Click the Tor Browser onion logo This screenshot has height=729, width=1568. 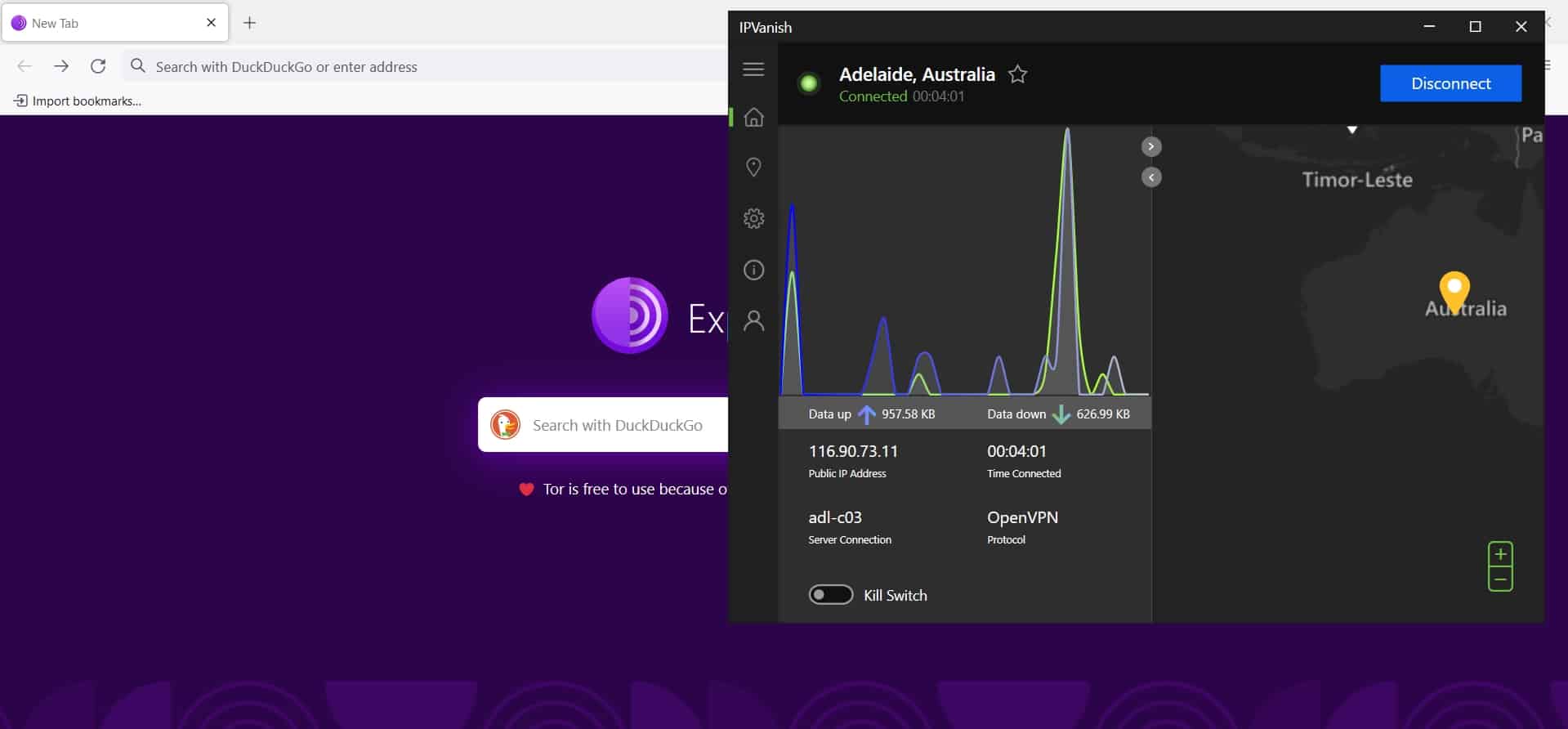point(629,315)
